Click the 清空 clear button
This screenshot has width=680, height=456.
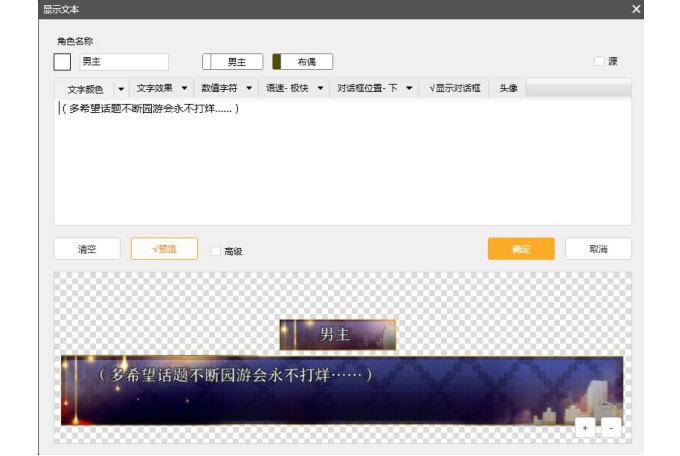(x=87, y=249)
